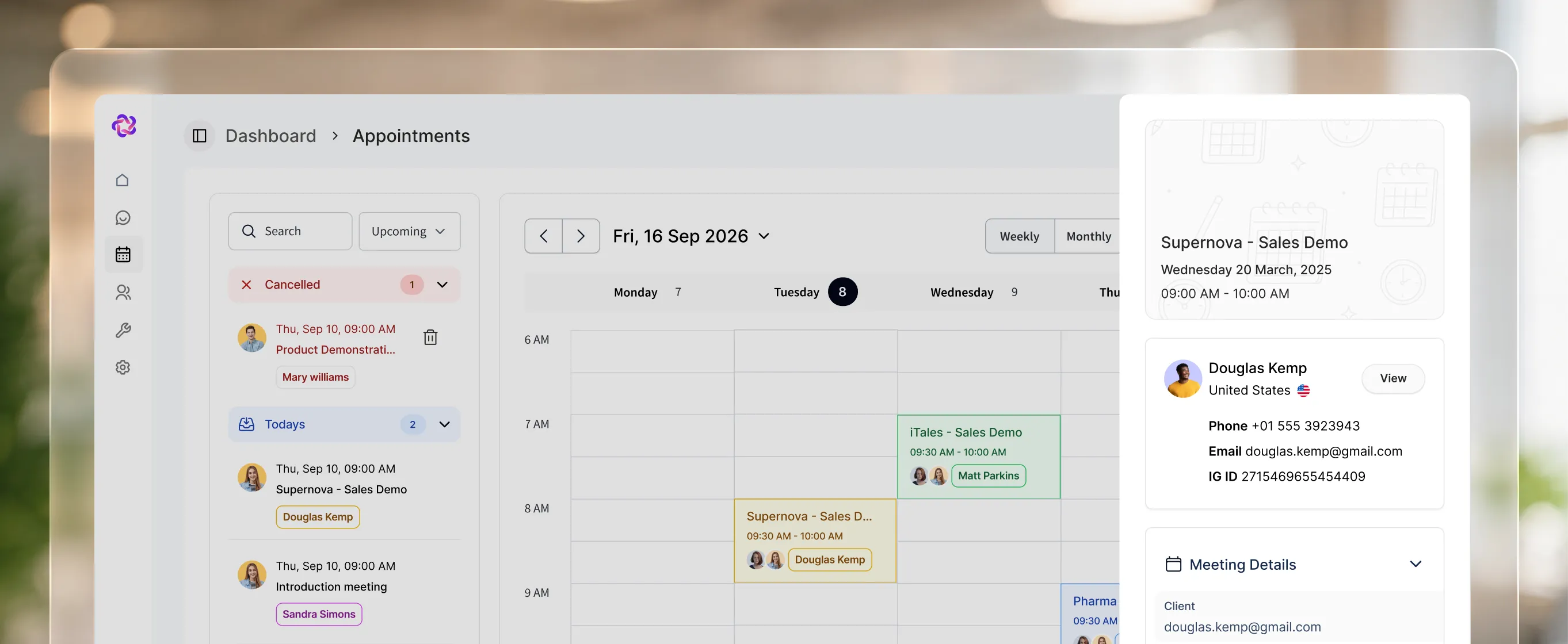The height and width of the screenshot is (644, 1568).
Task: Click the Sandra Simons tag
Action: point(319,614)
